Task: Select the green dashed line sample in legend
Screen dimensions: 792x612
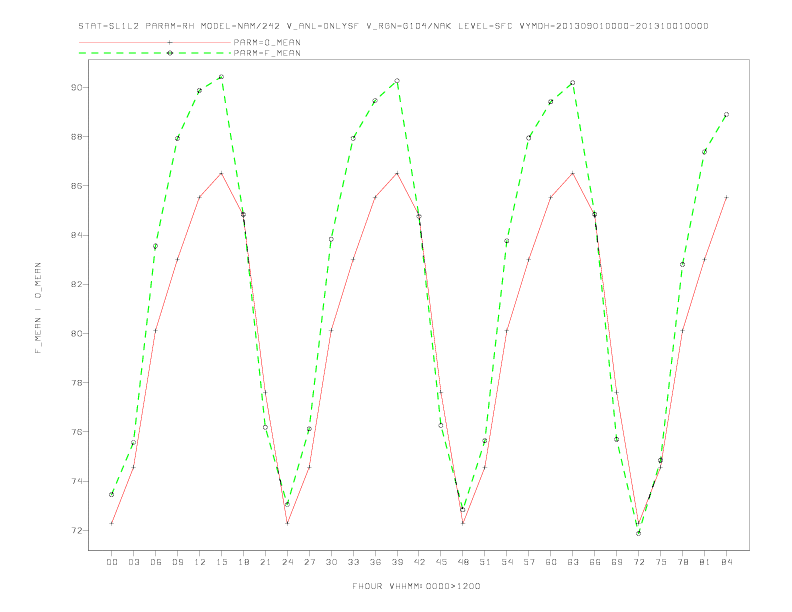Action: (155, 53)
